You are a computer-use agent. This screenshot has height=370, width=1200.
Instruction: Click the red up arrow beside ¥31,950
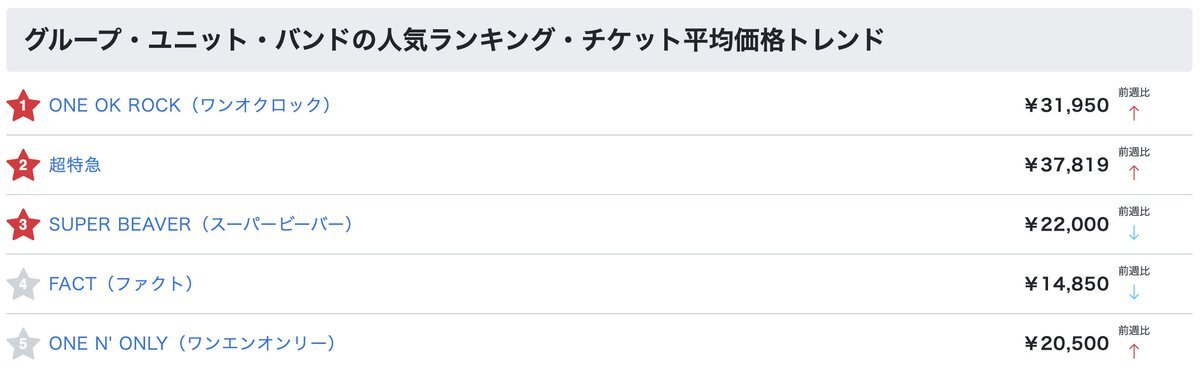1133,112
